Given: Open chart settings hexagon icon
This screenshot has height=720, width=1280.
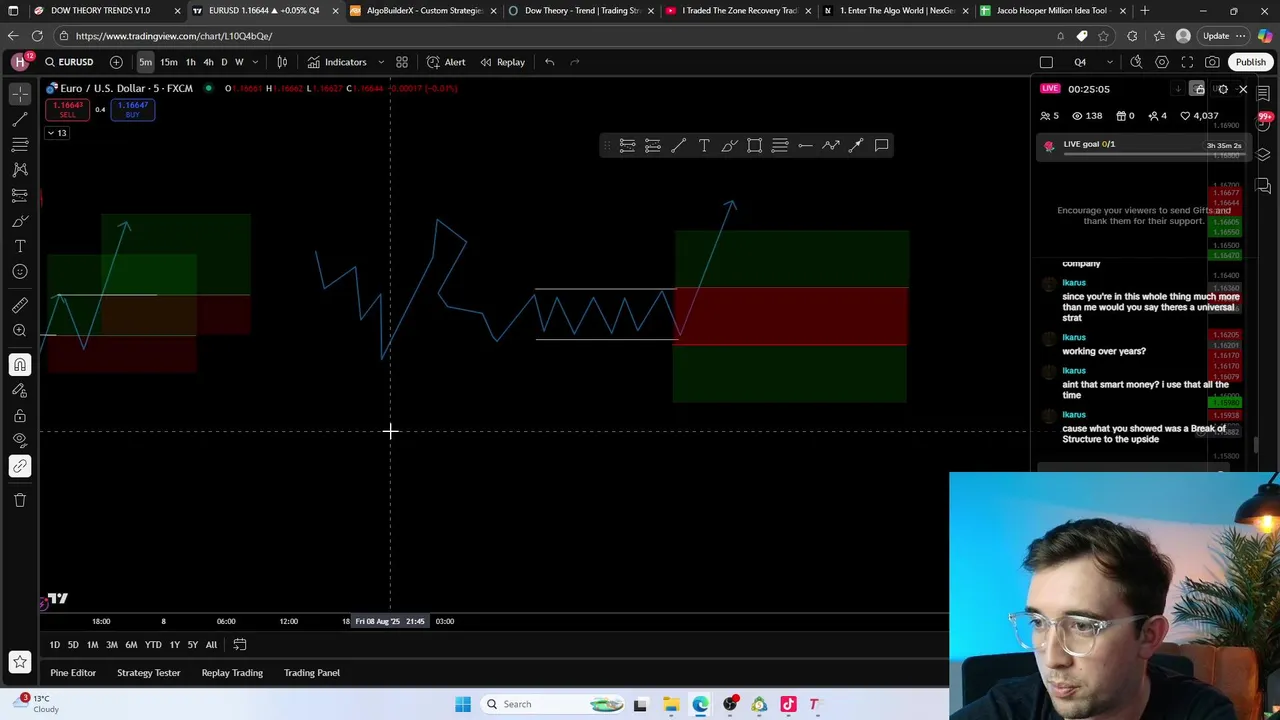Looking at the screenshot, I should pyautogui.click(x=1162, y=62).
